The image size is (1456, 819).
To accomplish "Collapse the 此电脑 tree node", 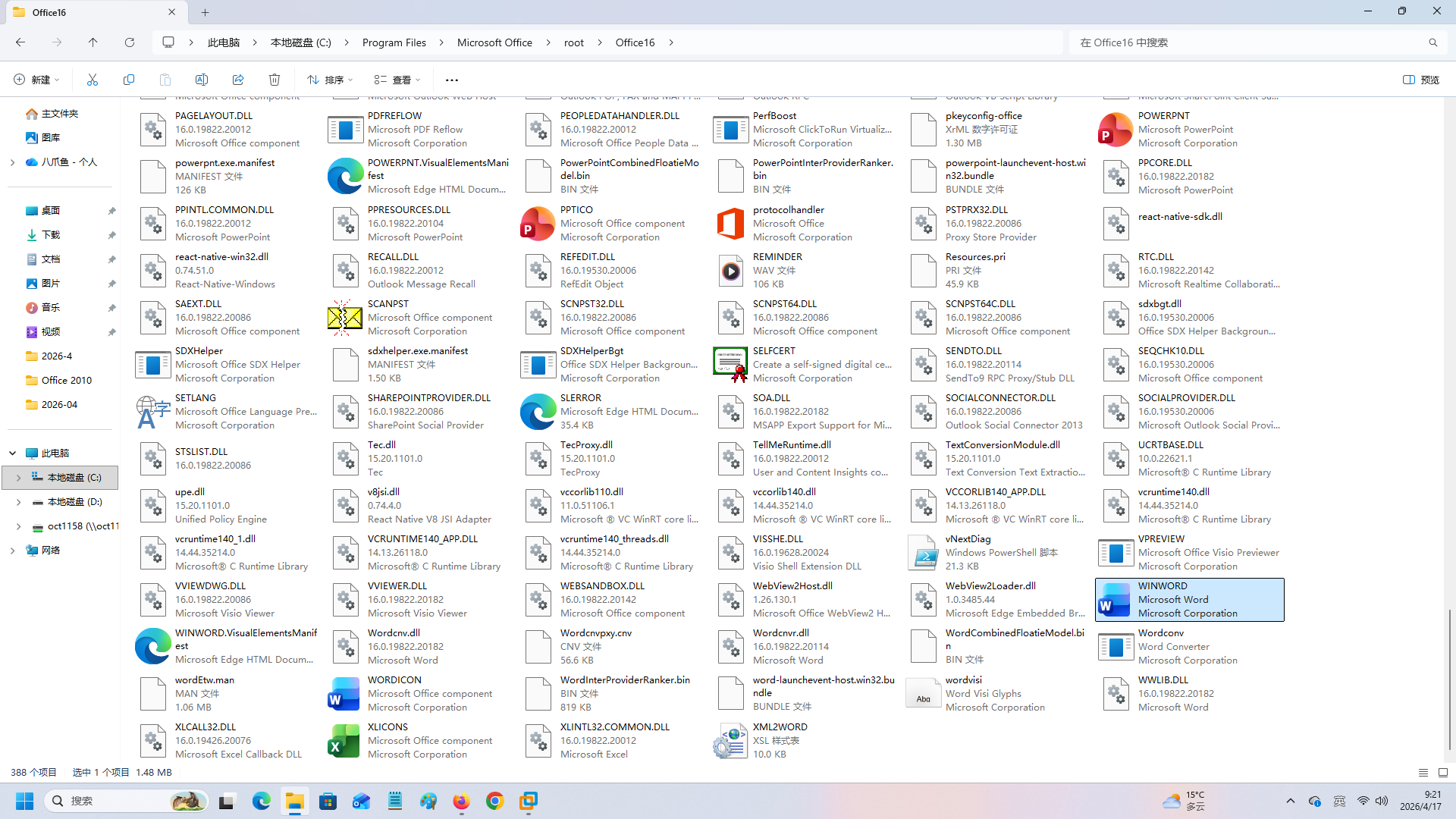I will tap(13, 453).
